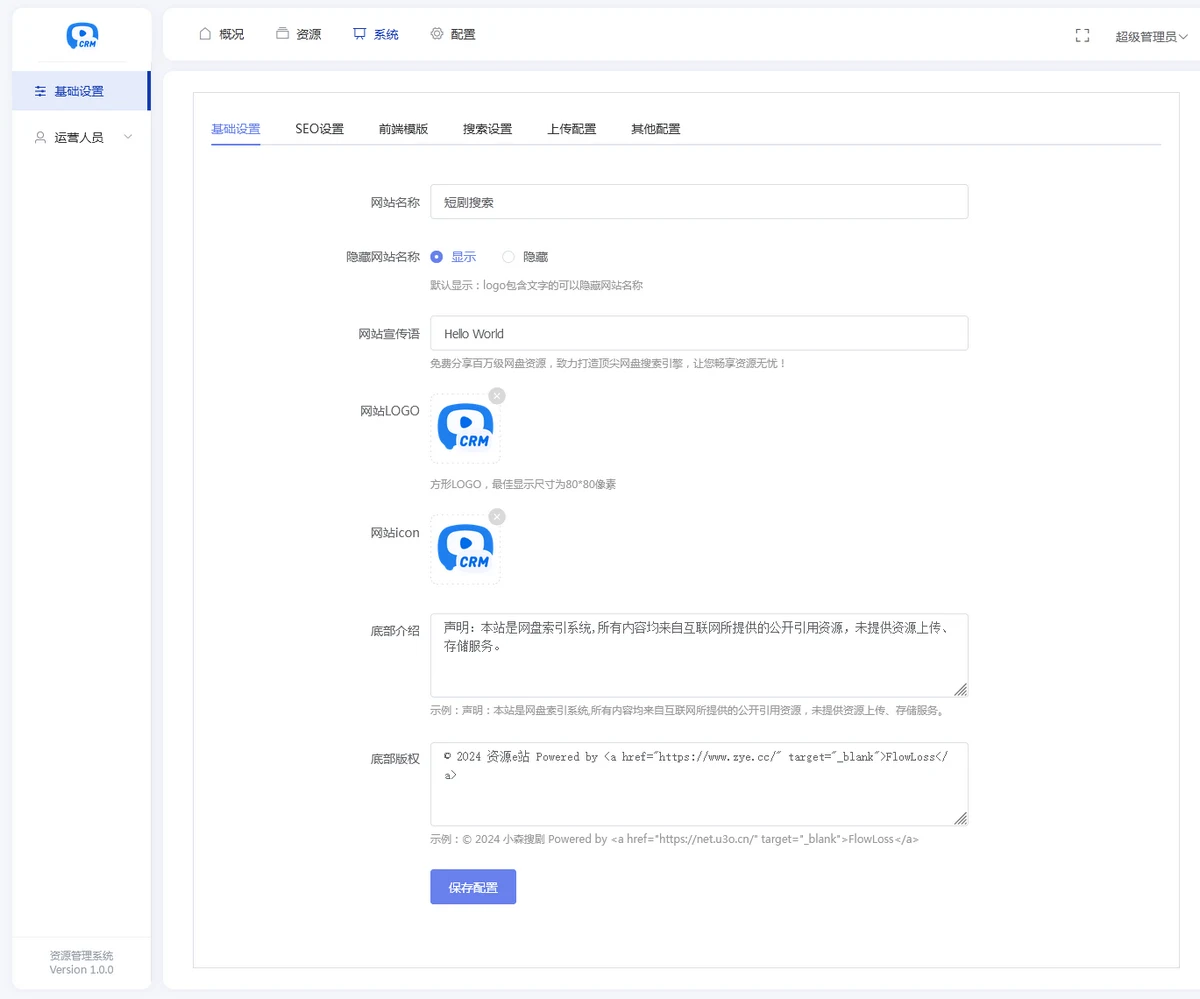Screen dimensions: 1200x999
Task: Click the CRM logo in sidebar
Action: click(x=82, y=36)
